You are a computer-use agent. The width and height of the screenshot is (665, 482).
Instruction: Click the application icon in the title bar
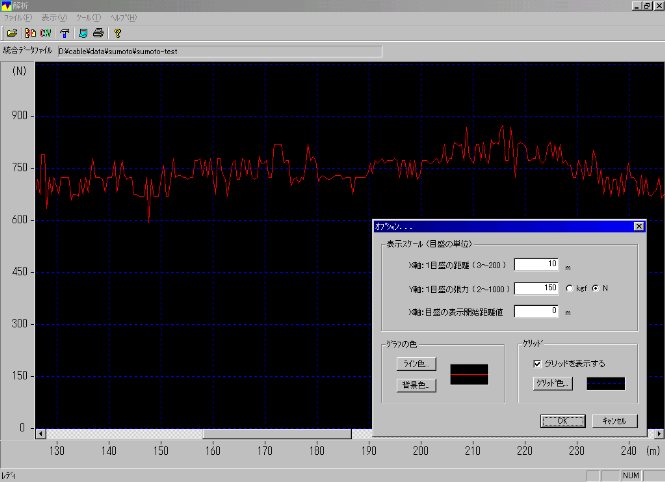coord(6,6)
